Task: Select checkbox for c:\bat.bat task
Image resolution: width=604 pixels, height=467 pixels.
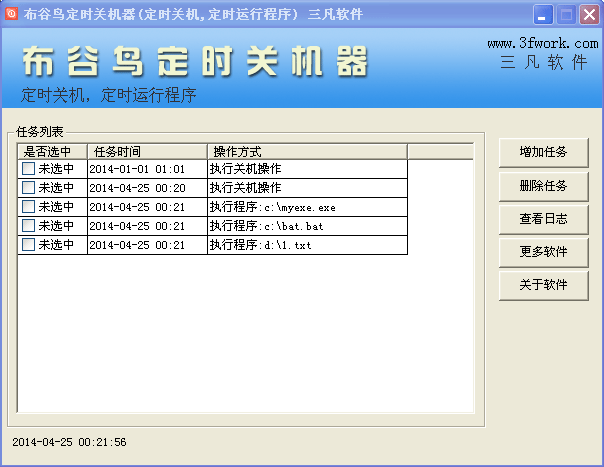Action: click(x=28, y=226)
